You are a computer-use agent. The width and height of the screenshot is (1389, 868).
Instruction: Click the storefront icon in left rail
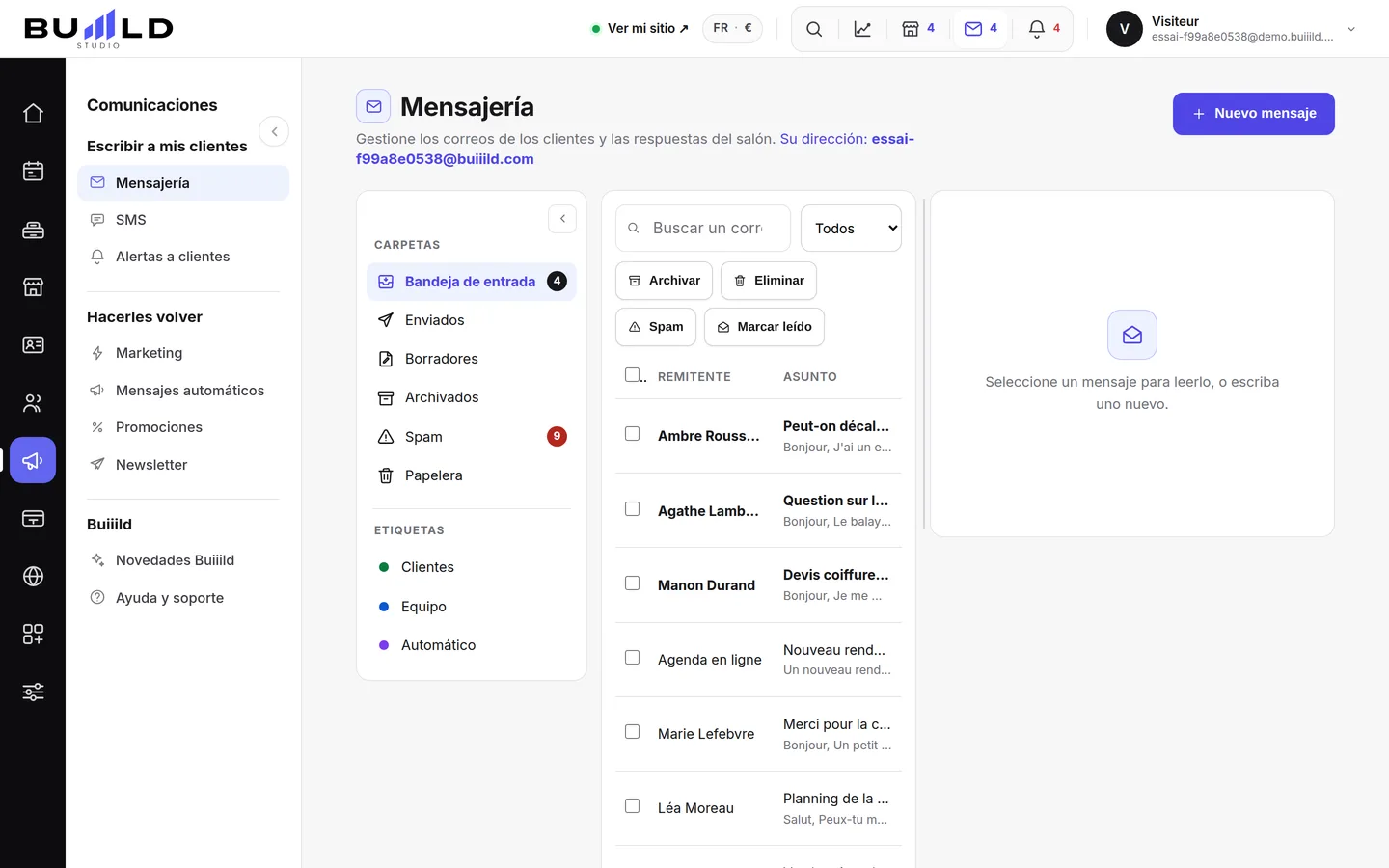[33, 287]
